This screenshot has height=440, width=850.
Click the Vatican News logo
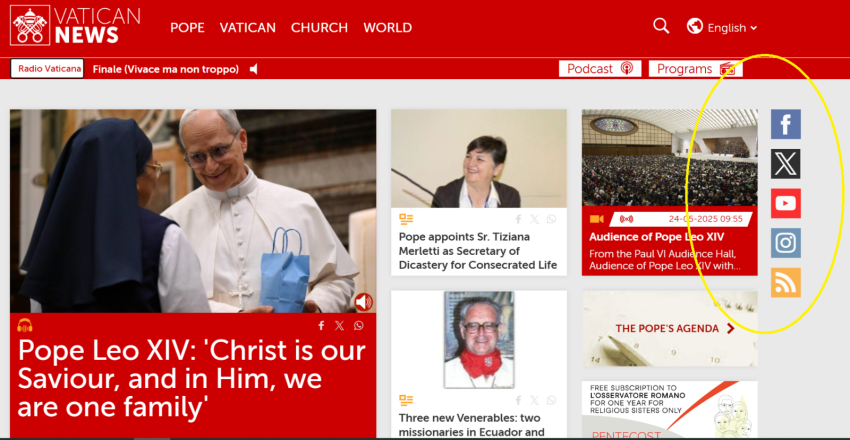pyautogui.click(x=75, y=25)
